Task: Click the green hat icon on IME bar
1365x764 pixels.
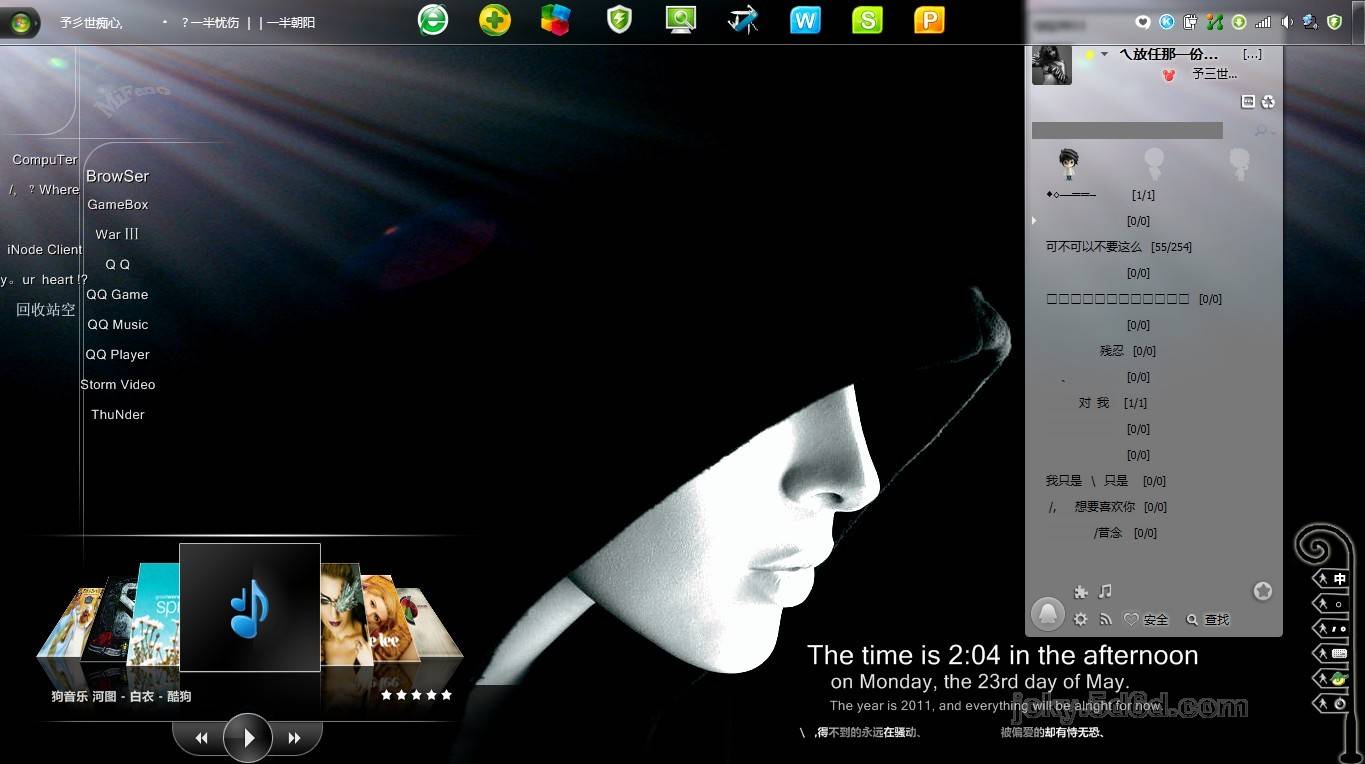Action: pos(1340,679)
